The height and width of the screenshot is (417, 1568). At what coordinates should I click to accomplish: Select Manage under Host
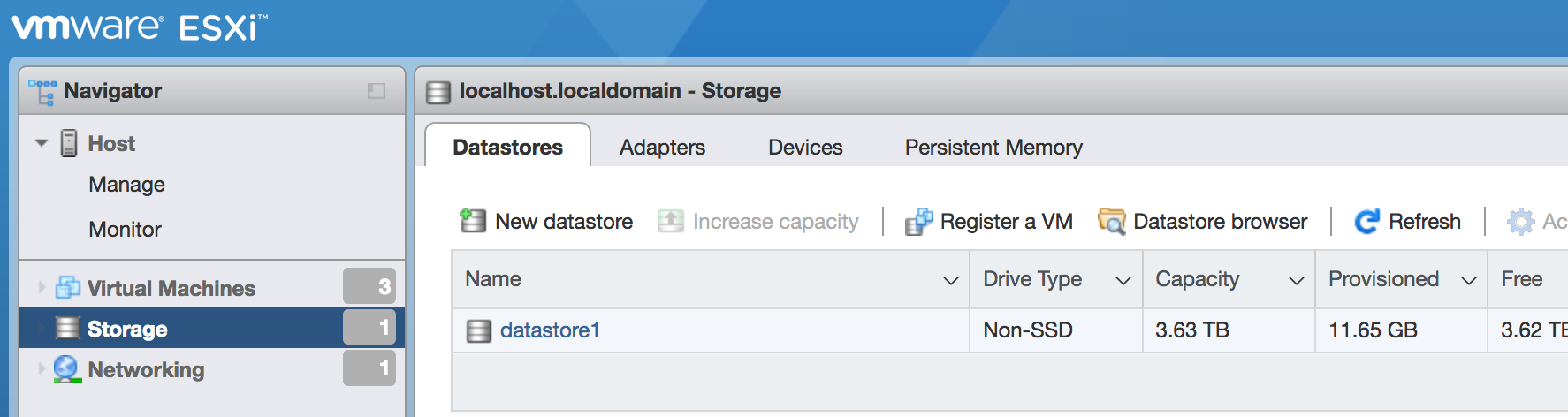click(x=126, y=185)
